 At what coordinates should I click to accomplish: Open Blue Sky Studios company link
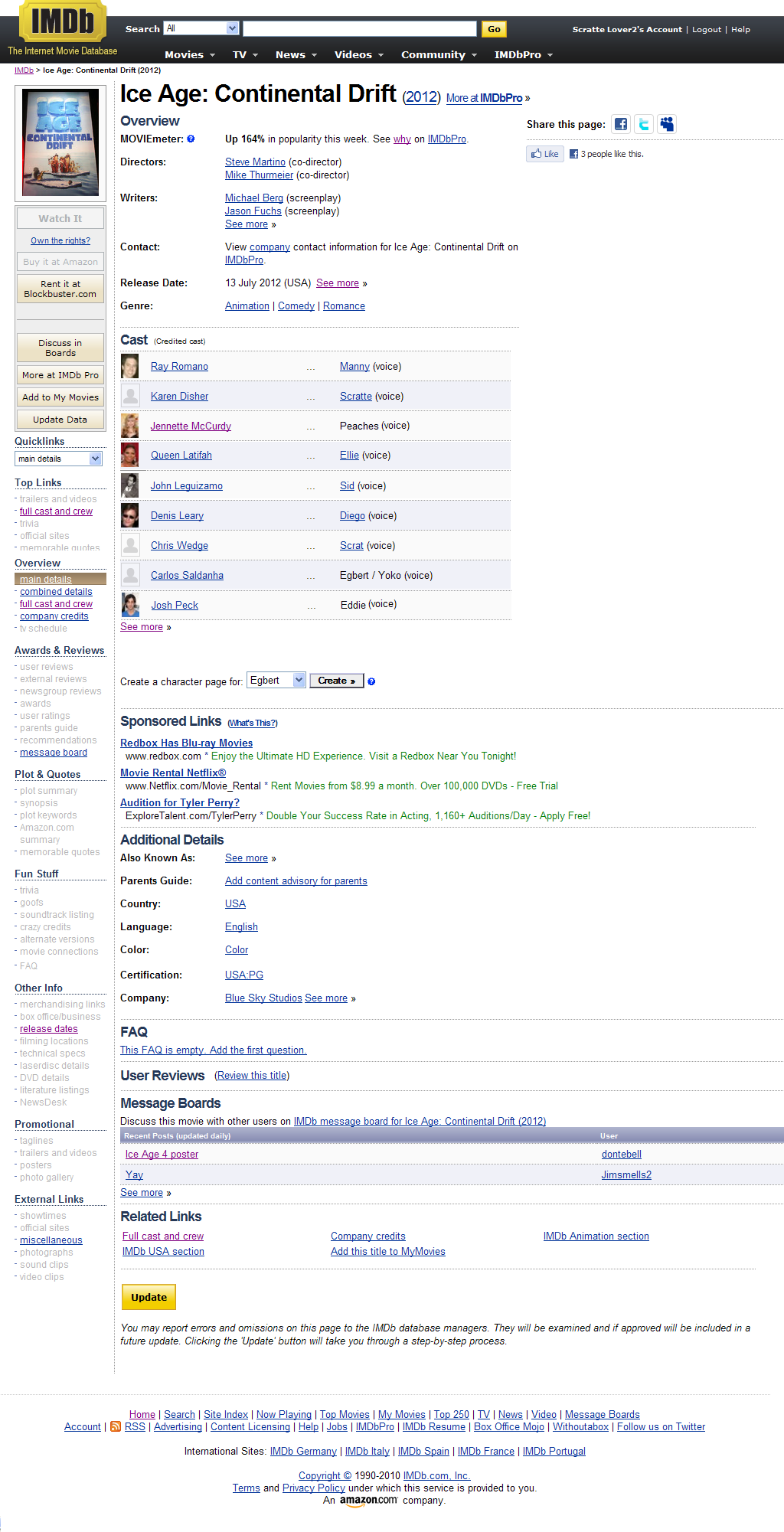(263, 998)
